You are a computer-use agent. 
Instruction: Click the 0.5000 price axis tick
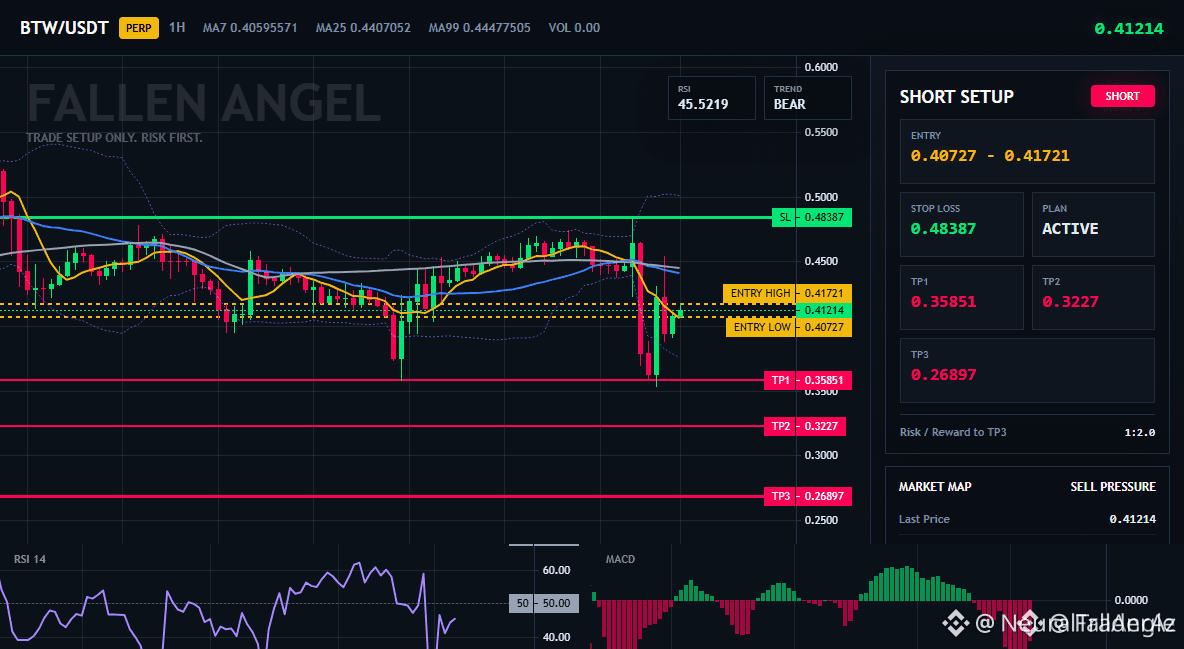pyautogui.click(x=821, y=197)
